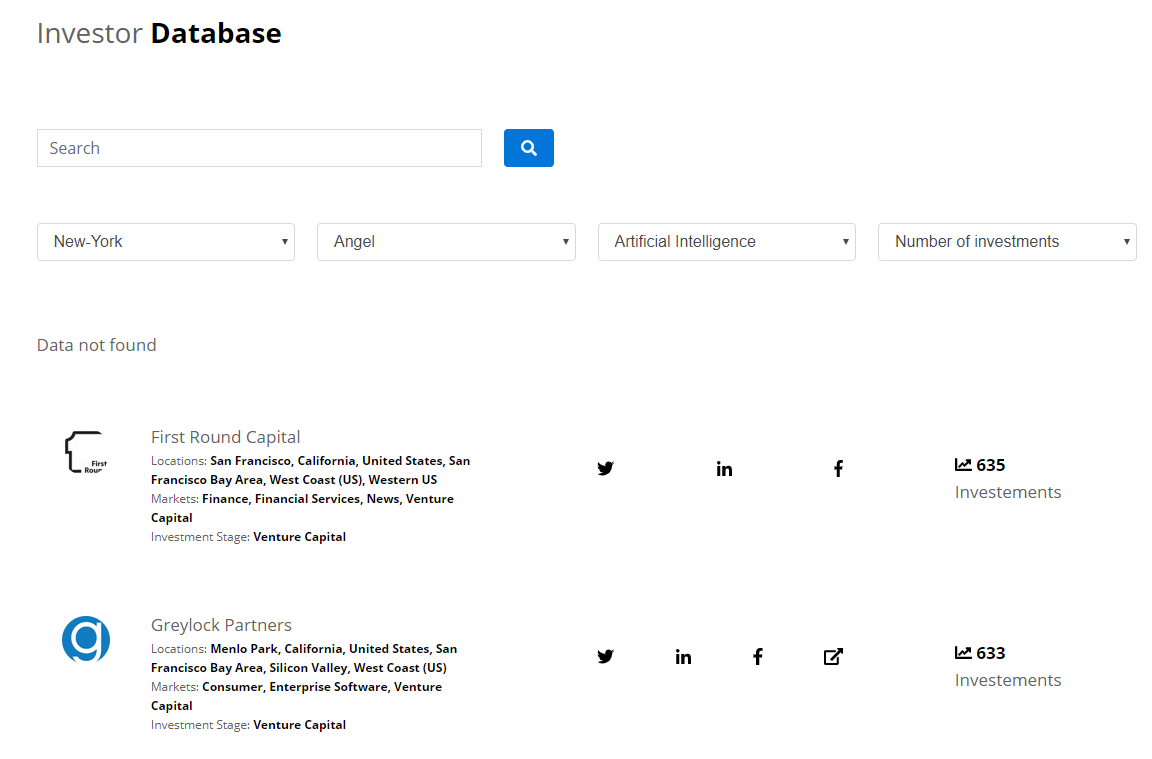Open the Greylock Partners profile link

click(x=221, y=624)
